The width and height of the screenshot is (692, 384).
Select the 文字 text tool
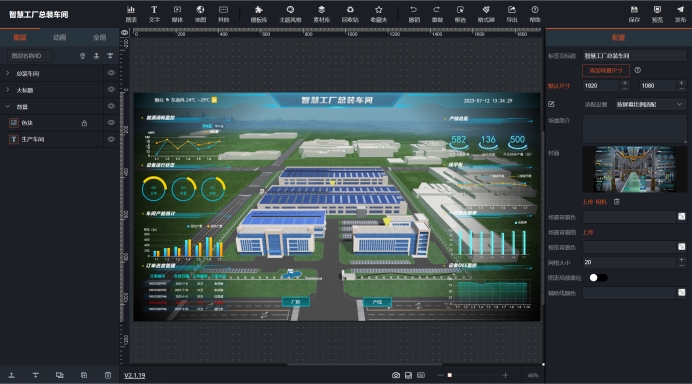[154, 14]
